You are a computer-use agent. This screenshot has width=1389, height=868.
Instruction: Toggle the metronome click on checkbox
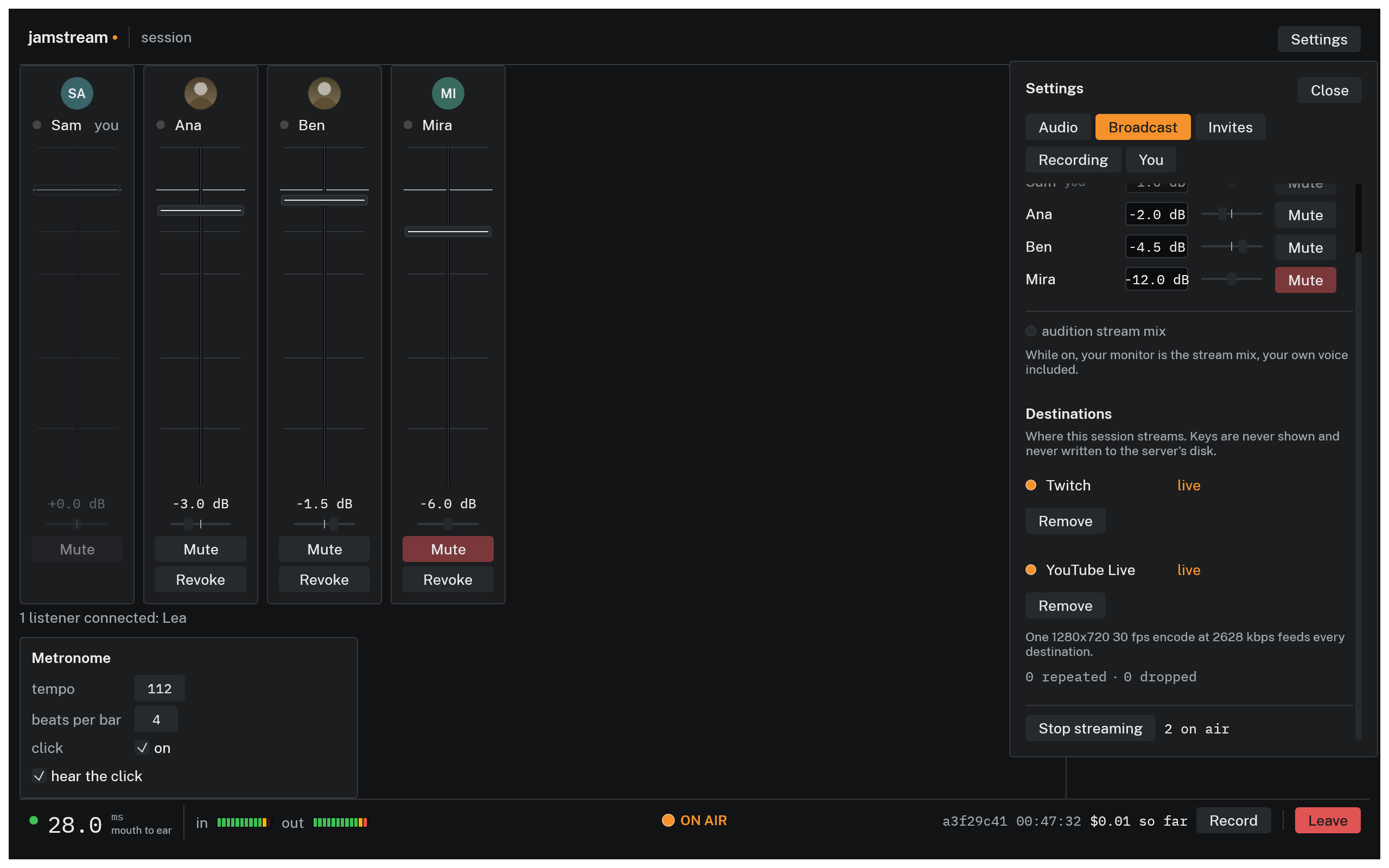point(142,748)
